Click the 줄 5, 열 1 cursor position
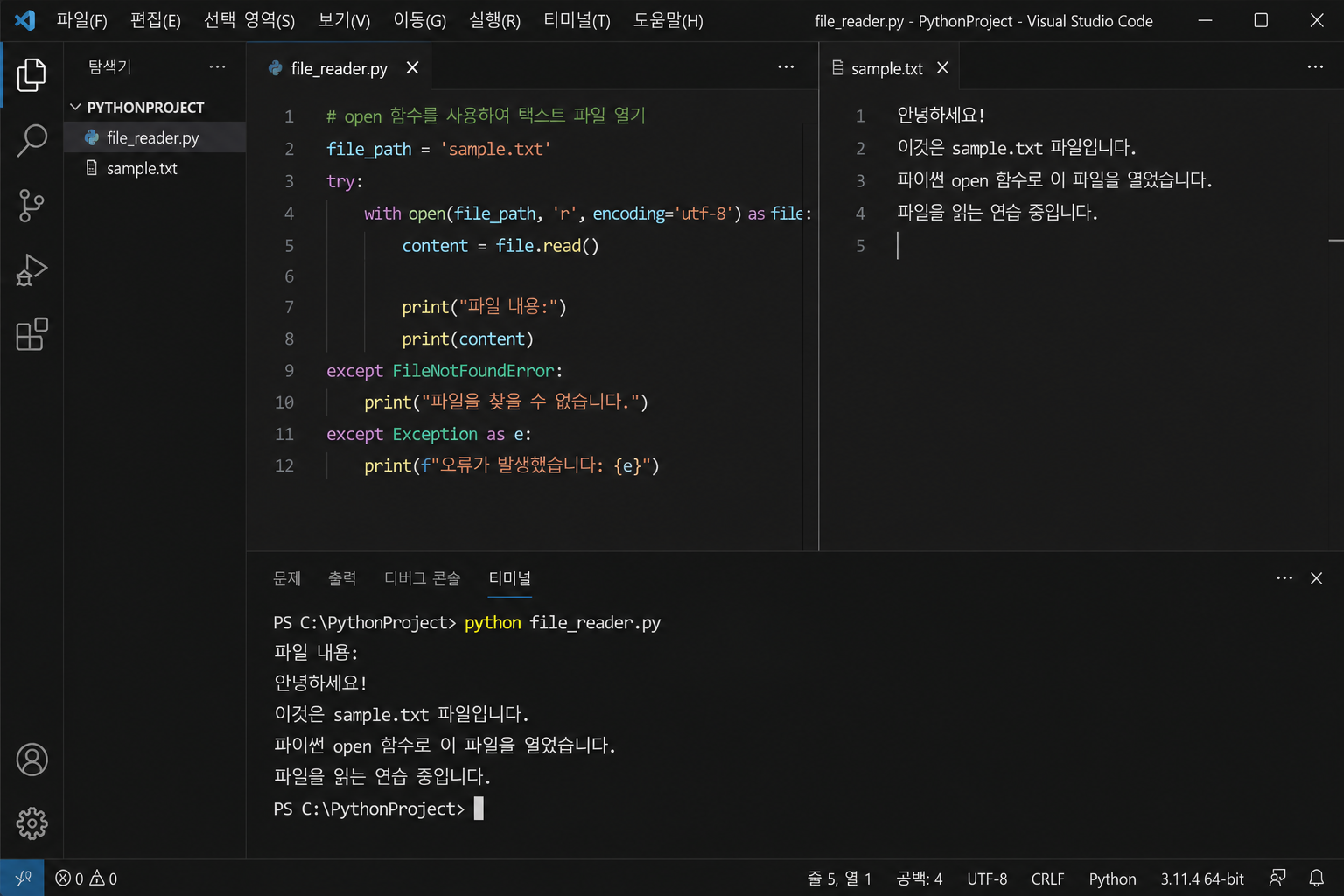Screen dimensions: 1344x896 point(839,878)
